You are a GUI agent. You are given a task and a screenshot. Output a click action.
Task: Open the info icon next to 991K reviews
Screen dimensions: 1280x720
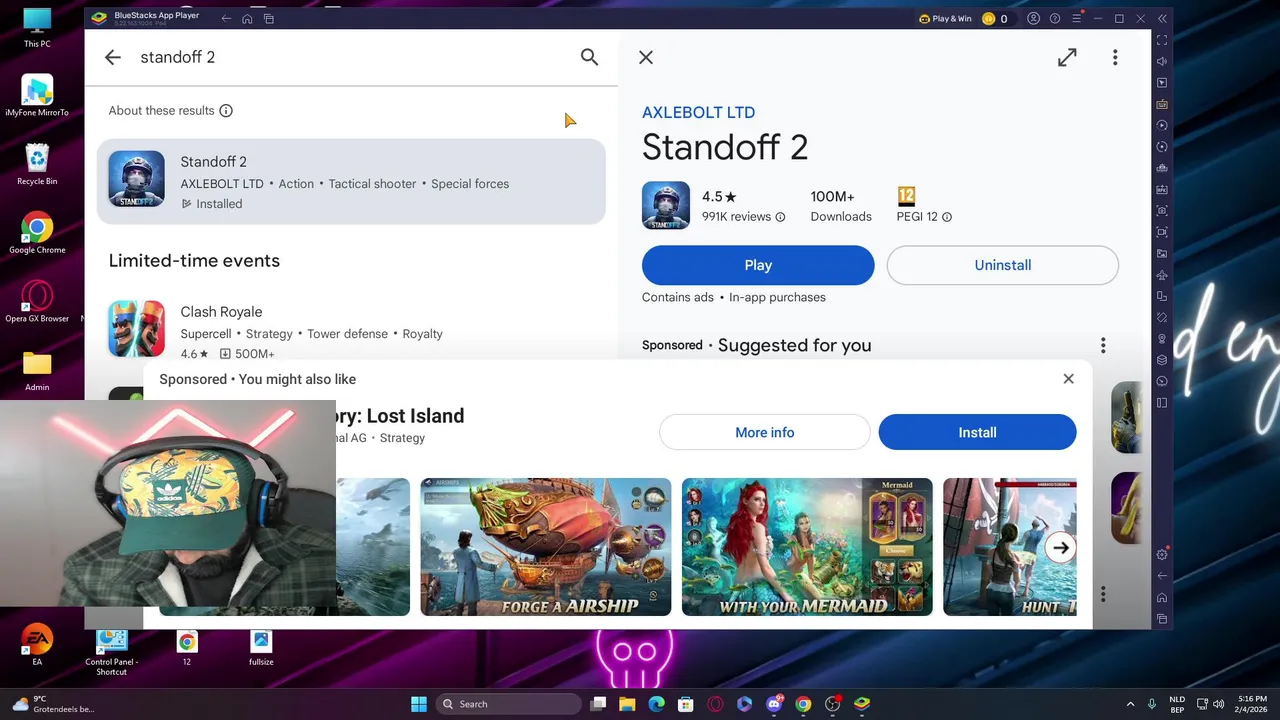tap(780, 217)
